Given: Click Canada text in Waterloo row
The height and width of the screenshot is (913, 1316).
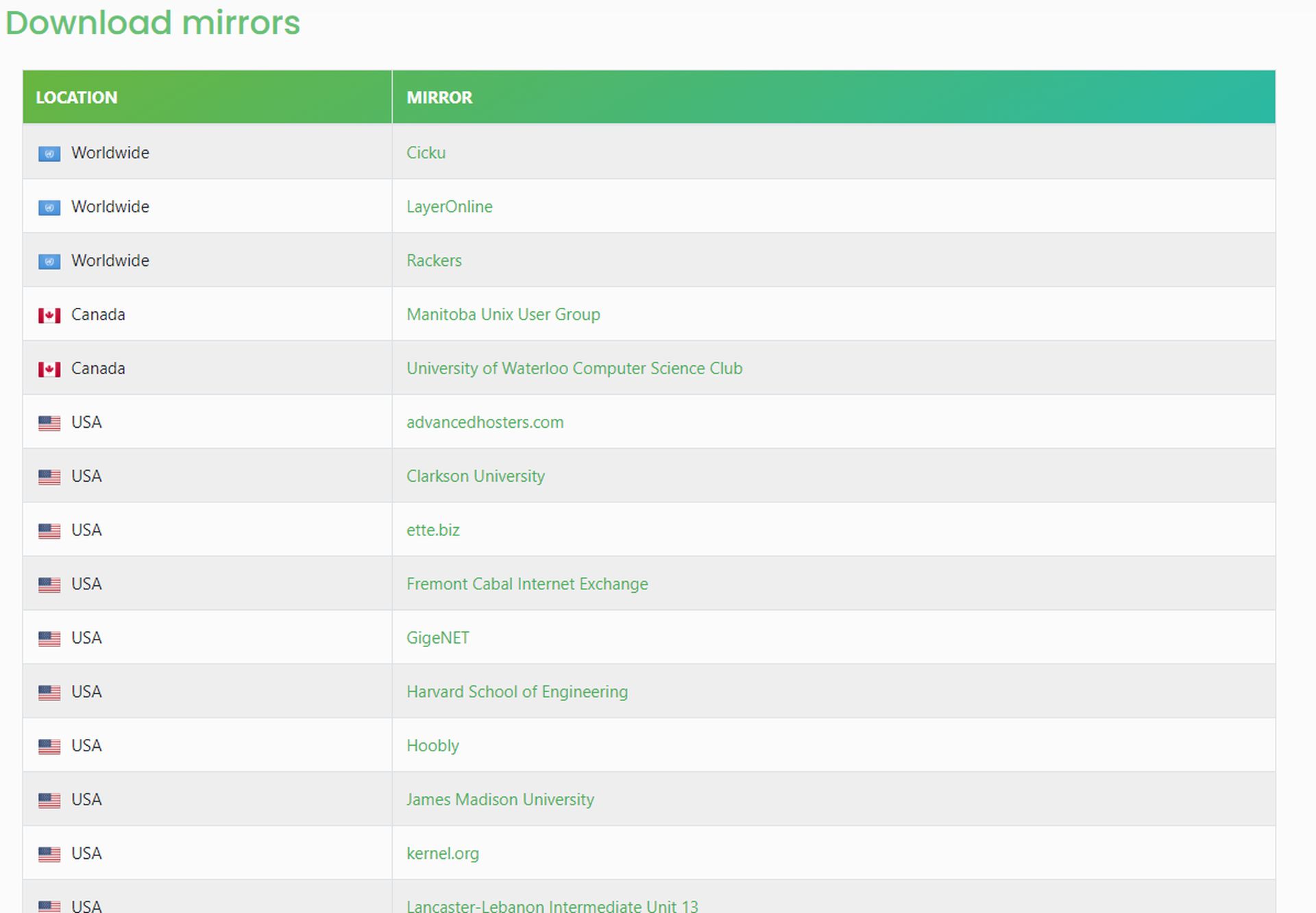Looking at the screenshot, I should coord(98,369).
